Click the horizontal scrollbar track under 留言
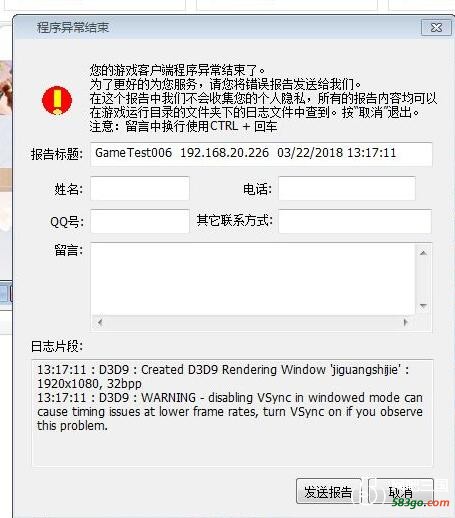This screenshot has width=455, height=518. 253,322
